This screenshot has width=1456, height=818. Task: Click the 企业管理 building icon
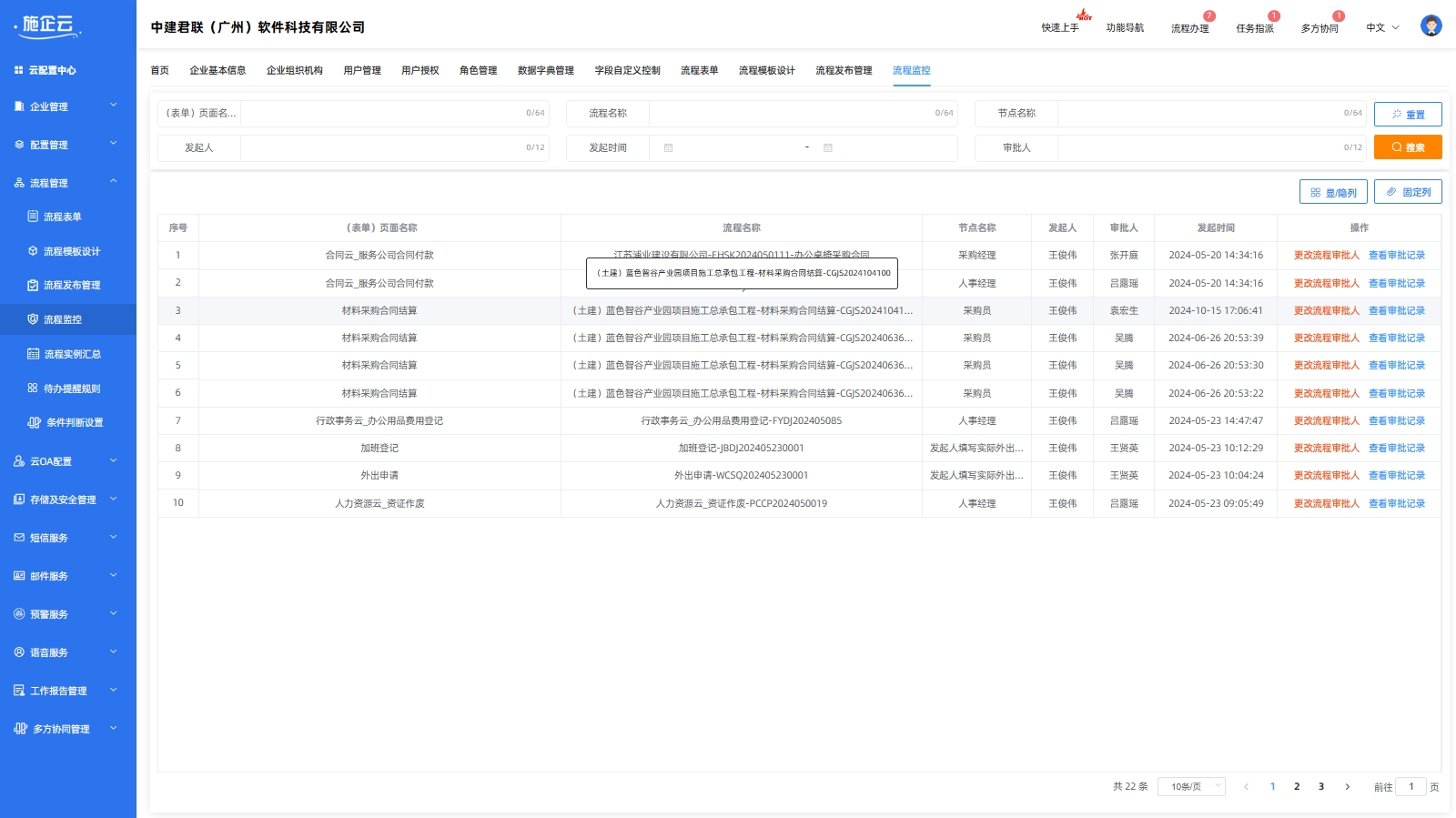[x=19, y=106]
